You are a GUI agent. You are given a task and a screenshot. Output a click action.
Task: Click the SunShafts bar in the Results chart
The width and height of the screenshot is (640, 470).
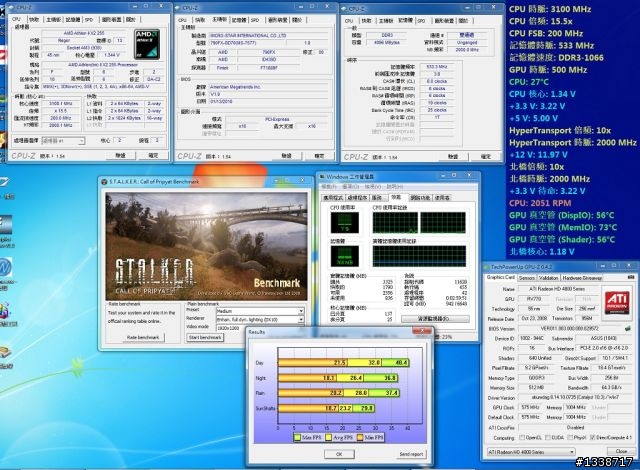327,408
